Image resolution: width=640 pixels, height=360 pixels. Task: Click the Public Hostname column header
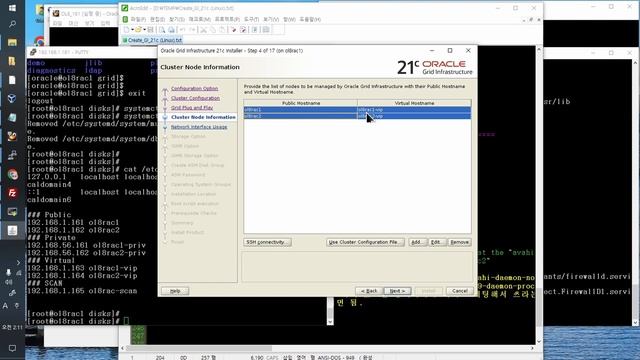point(301,103)
